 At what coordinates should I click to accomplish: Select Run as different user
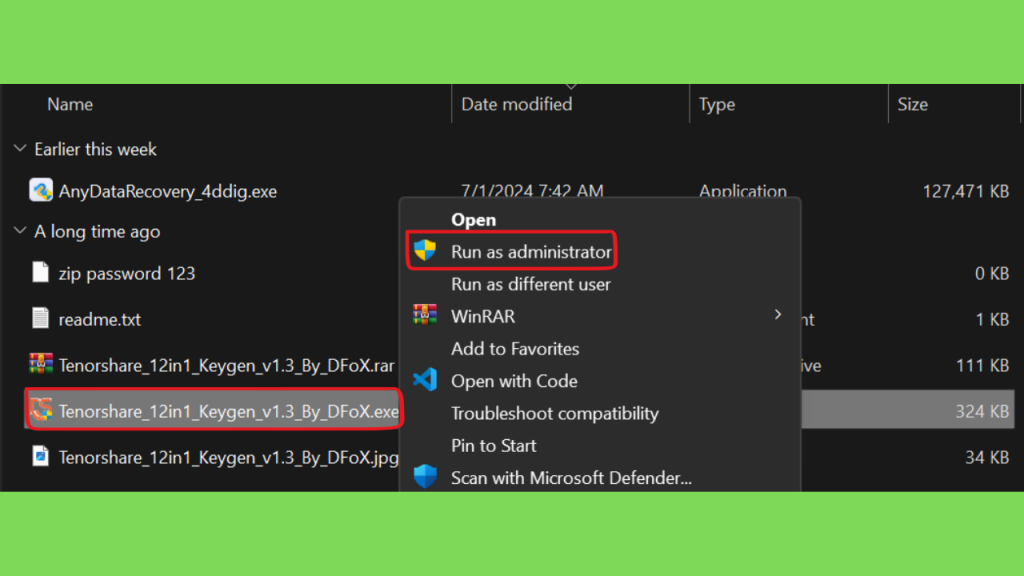click(531, 284)
